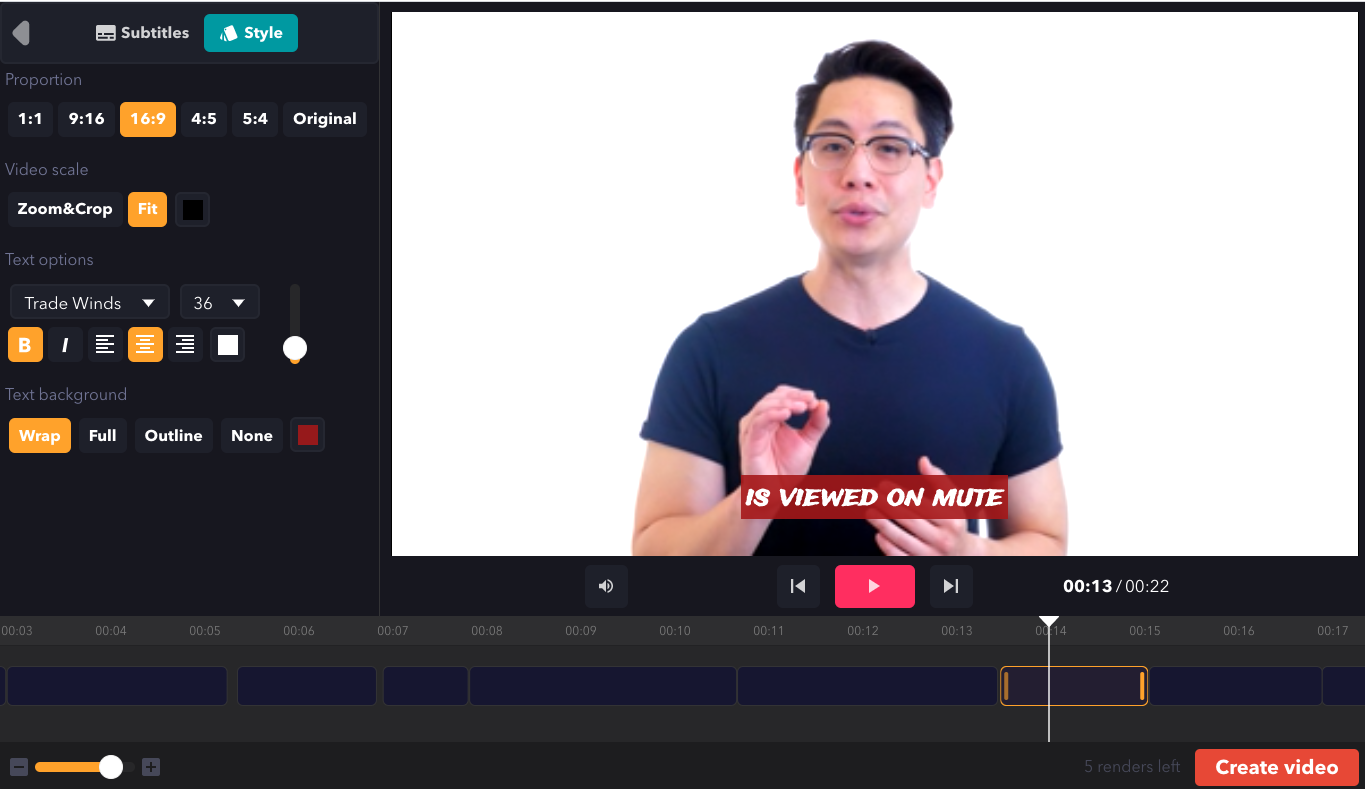Open the white text color swatch
The image size is (1365, 789).
click(228, 345)
